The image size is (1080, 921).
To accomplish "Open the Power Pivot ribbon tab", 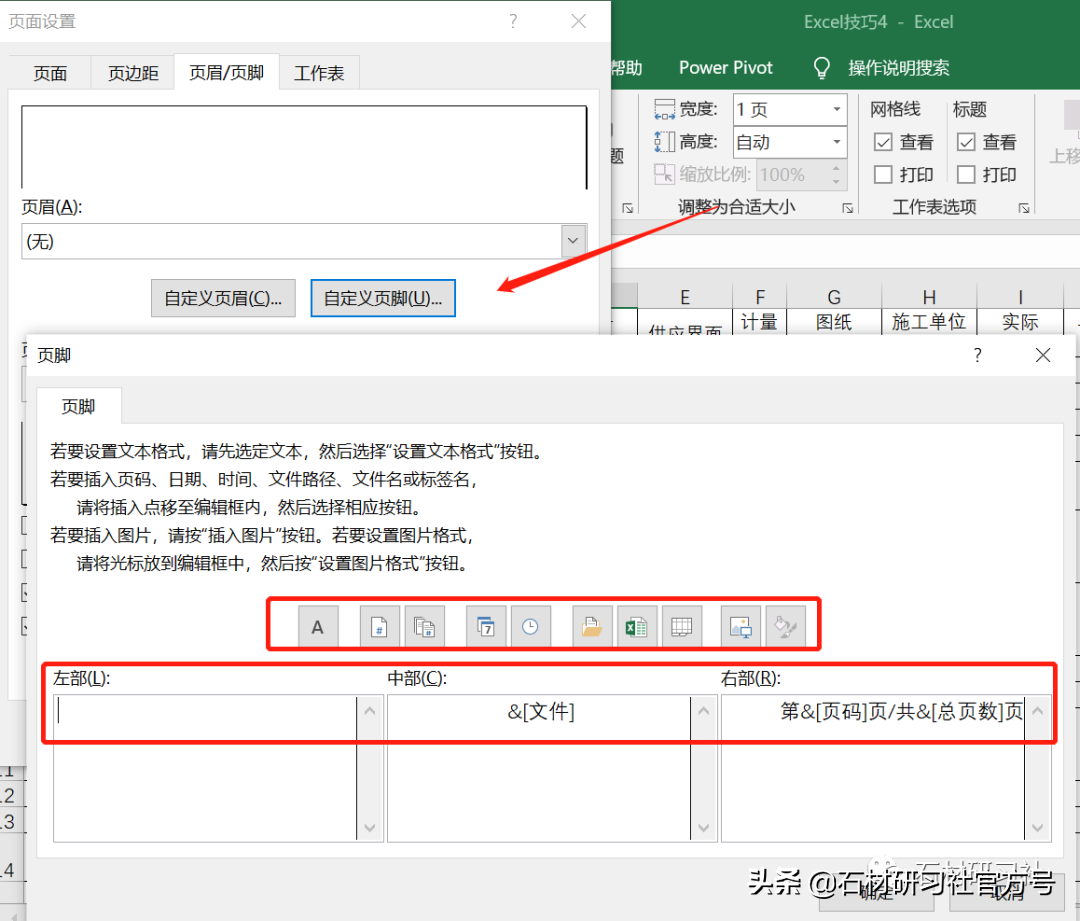I will (x=725, y=68).
